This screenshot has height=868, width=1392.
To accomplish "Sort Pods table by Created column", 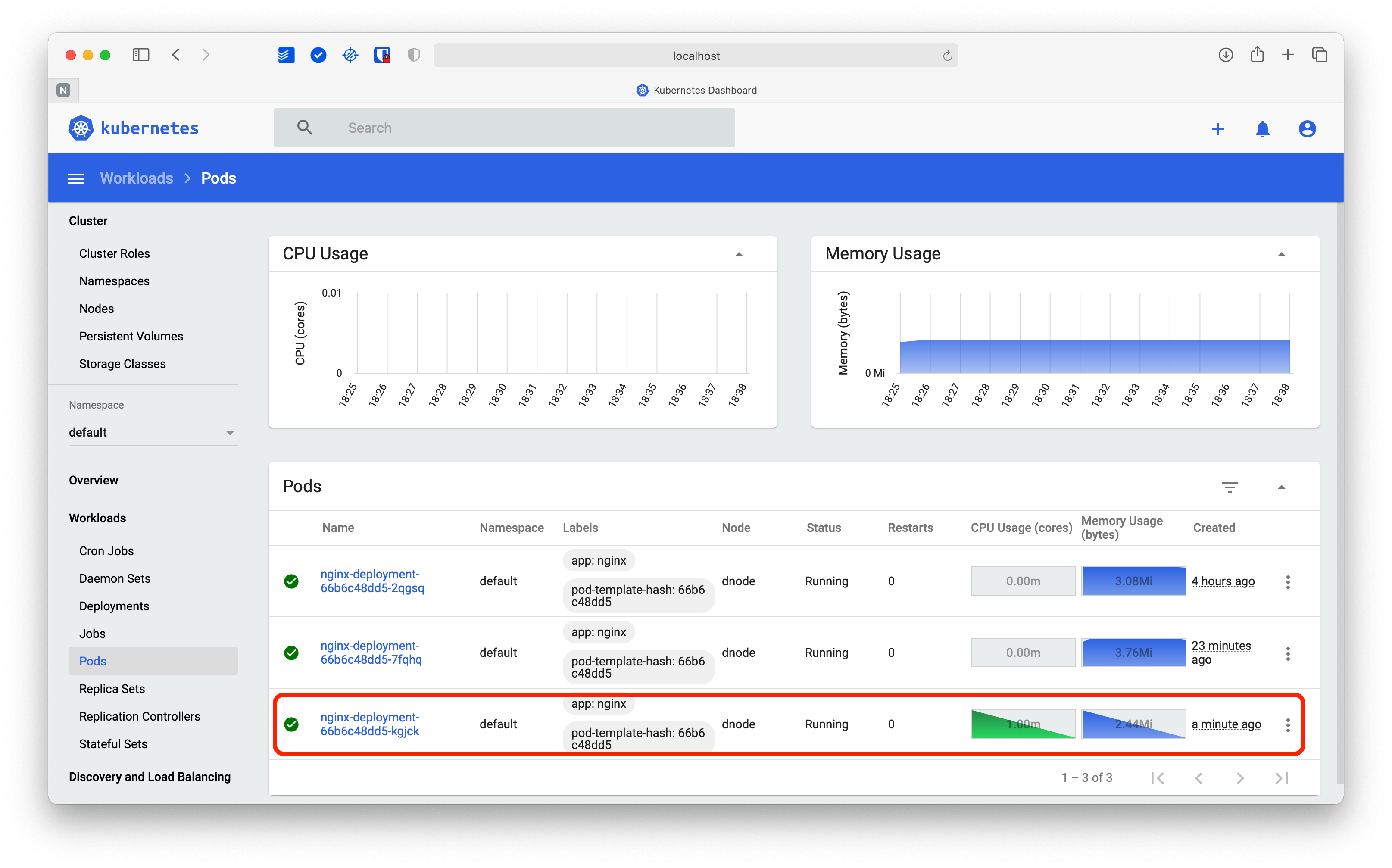I will [x=1214, y=528].
